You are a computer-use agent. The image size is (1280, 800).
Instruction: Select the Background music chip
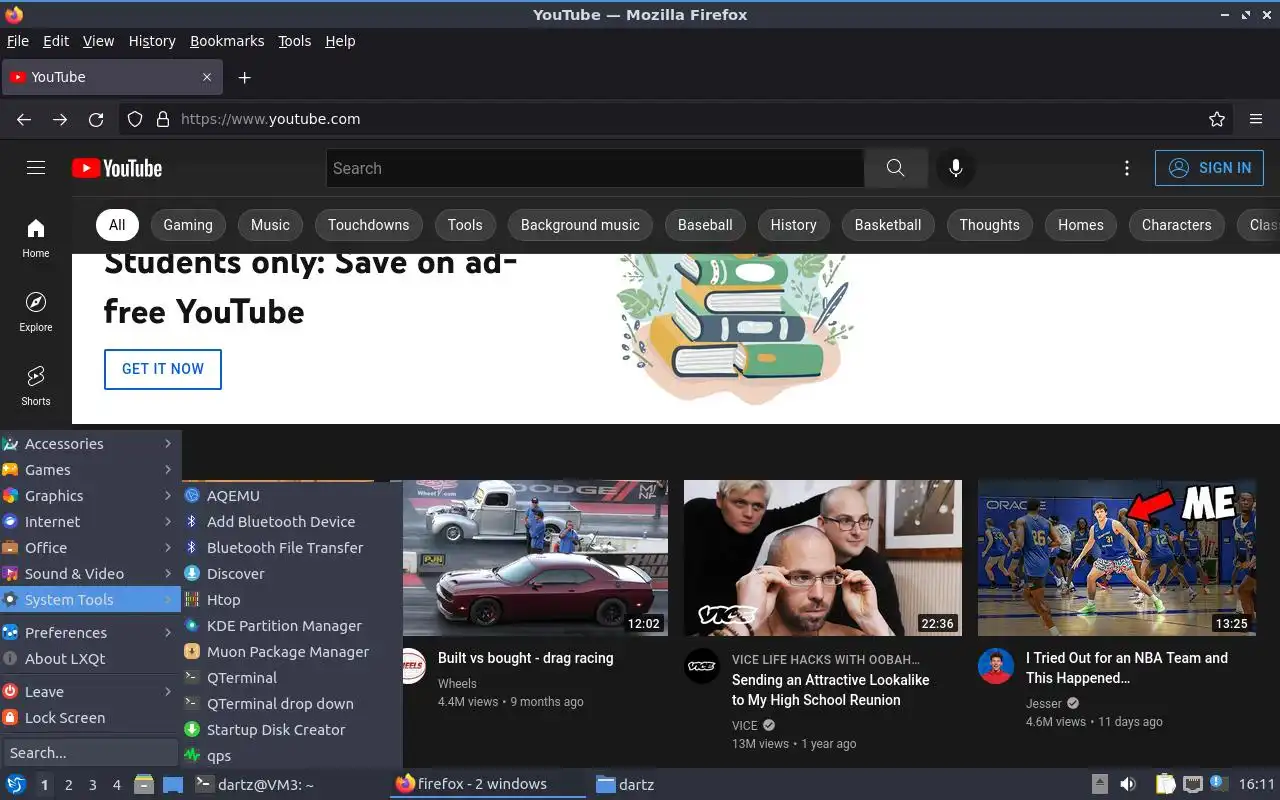(x=580, y=225)
